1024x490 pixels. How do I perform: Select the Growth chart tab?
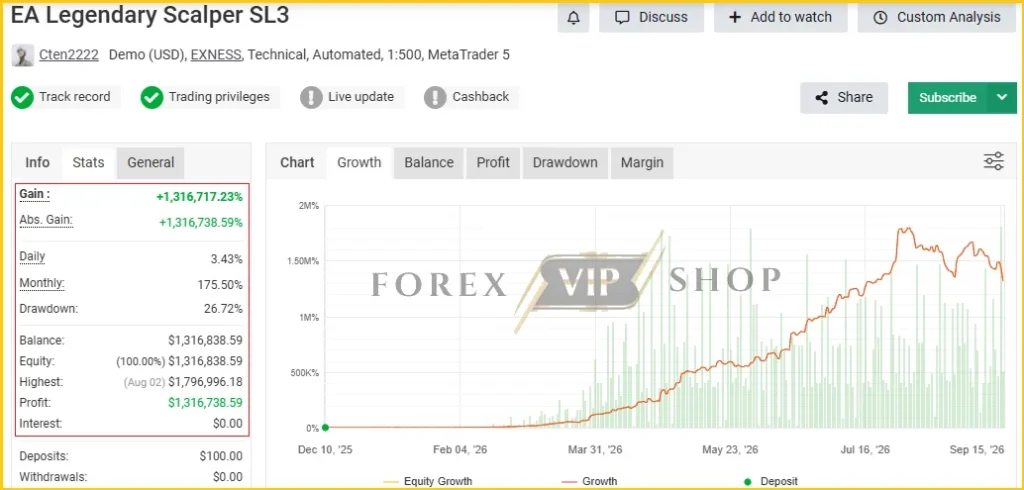point(359,163)
